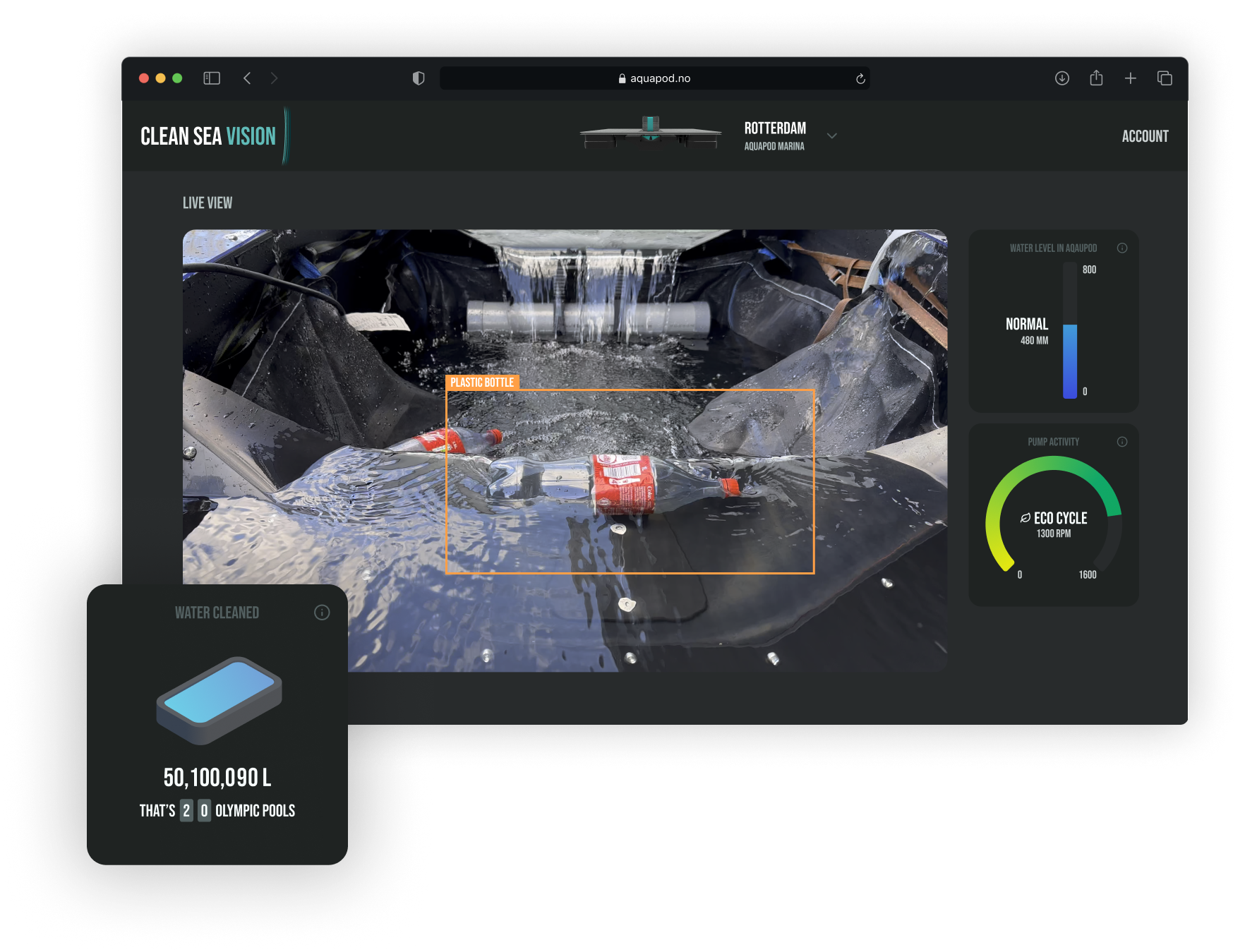The height and width of the screenshot is (952, 1245).
Task: Click the aquapod.no address bar
Action: (654, 78)
